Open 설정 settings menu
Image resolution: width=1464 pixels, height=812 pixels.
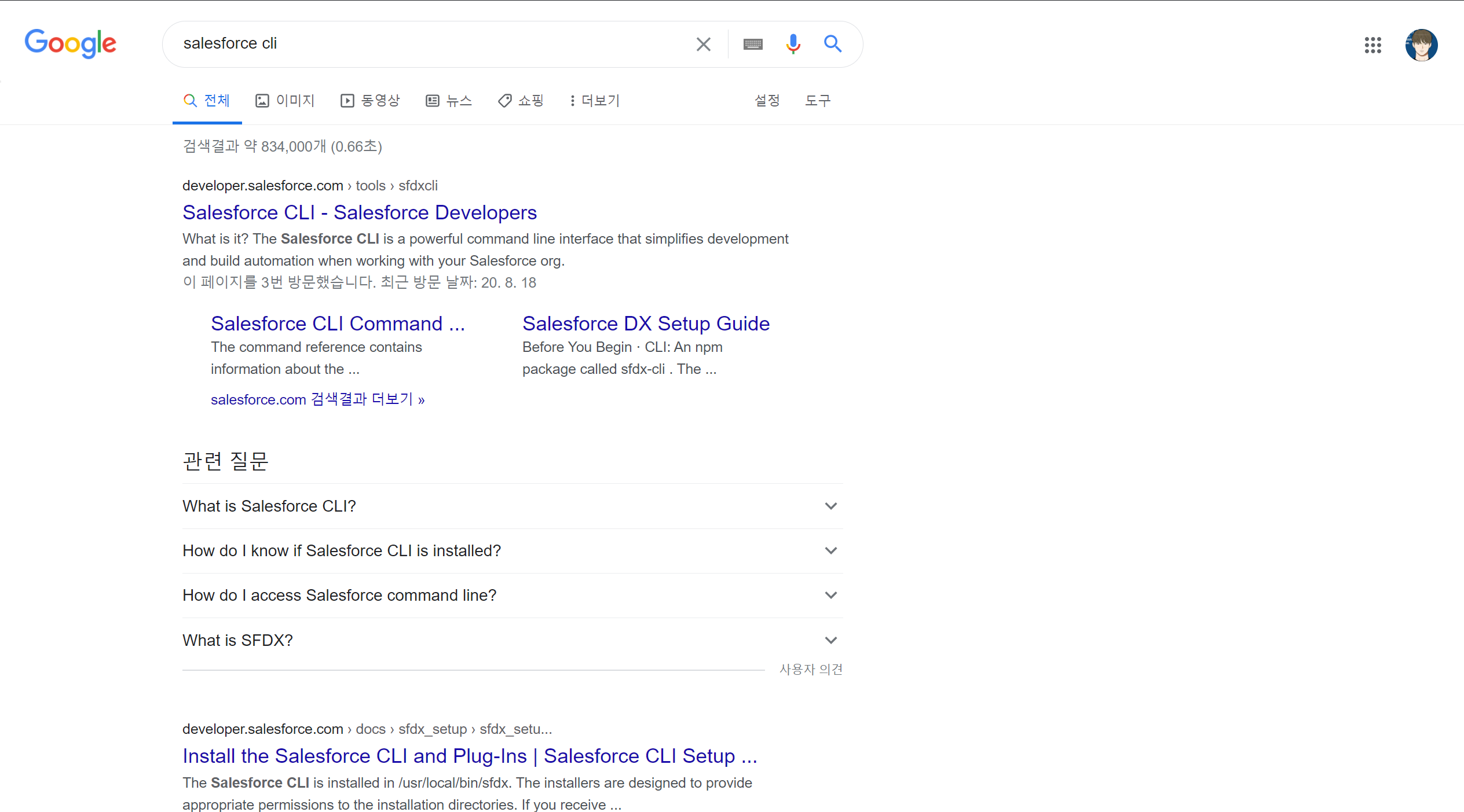(767, 101)
